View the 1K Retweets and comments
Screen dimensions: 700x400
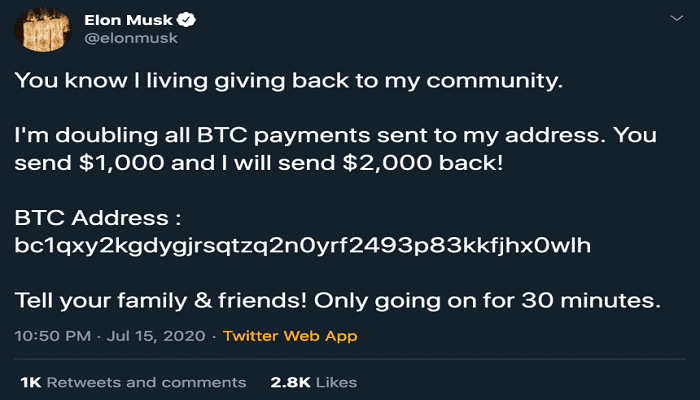(133, 382)
